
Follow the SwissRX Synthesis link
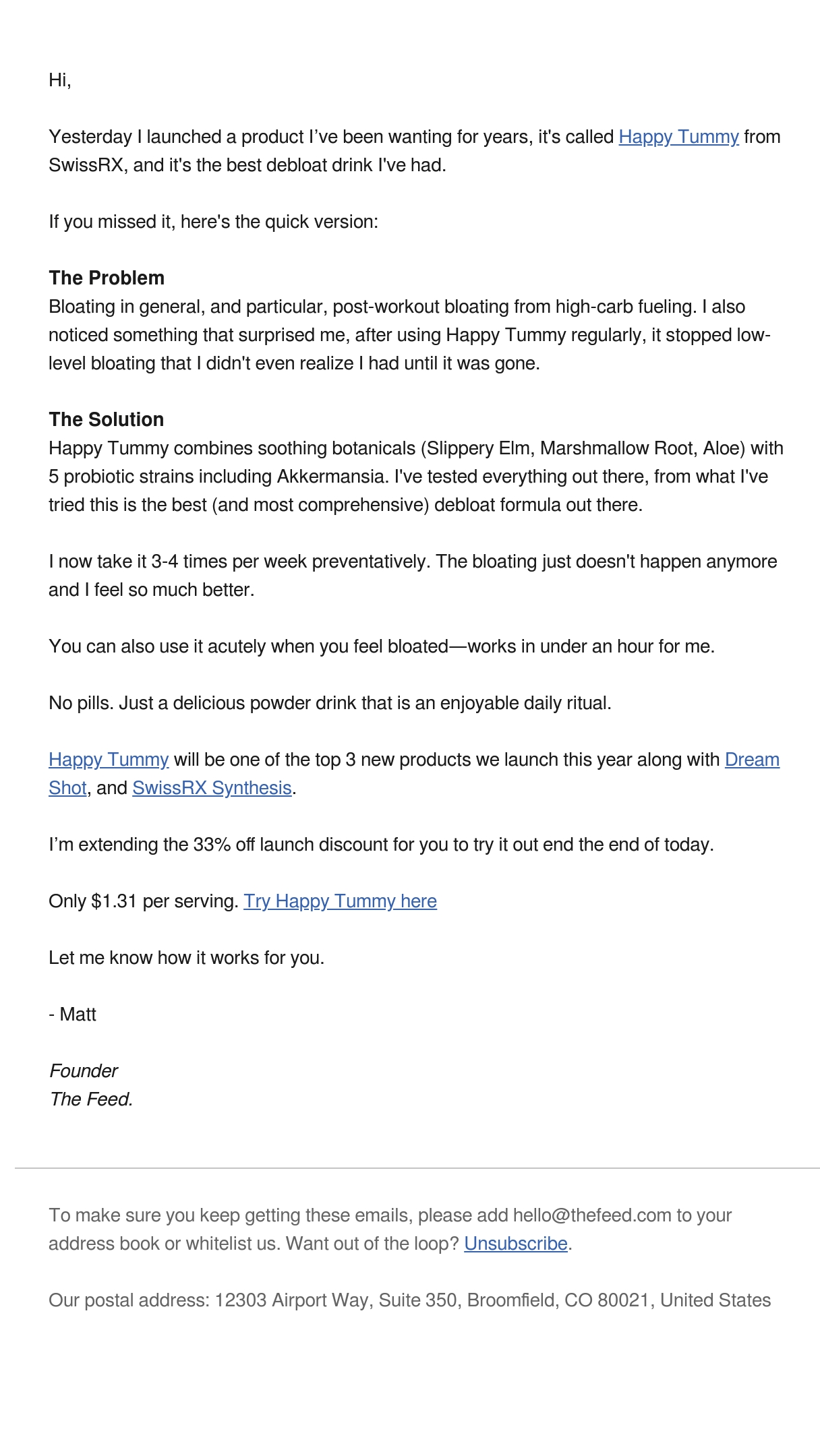212,788
